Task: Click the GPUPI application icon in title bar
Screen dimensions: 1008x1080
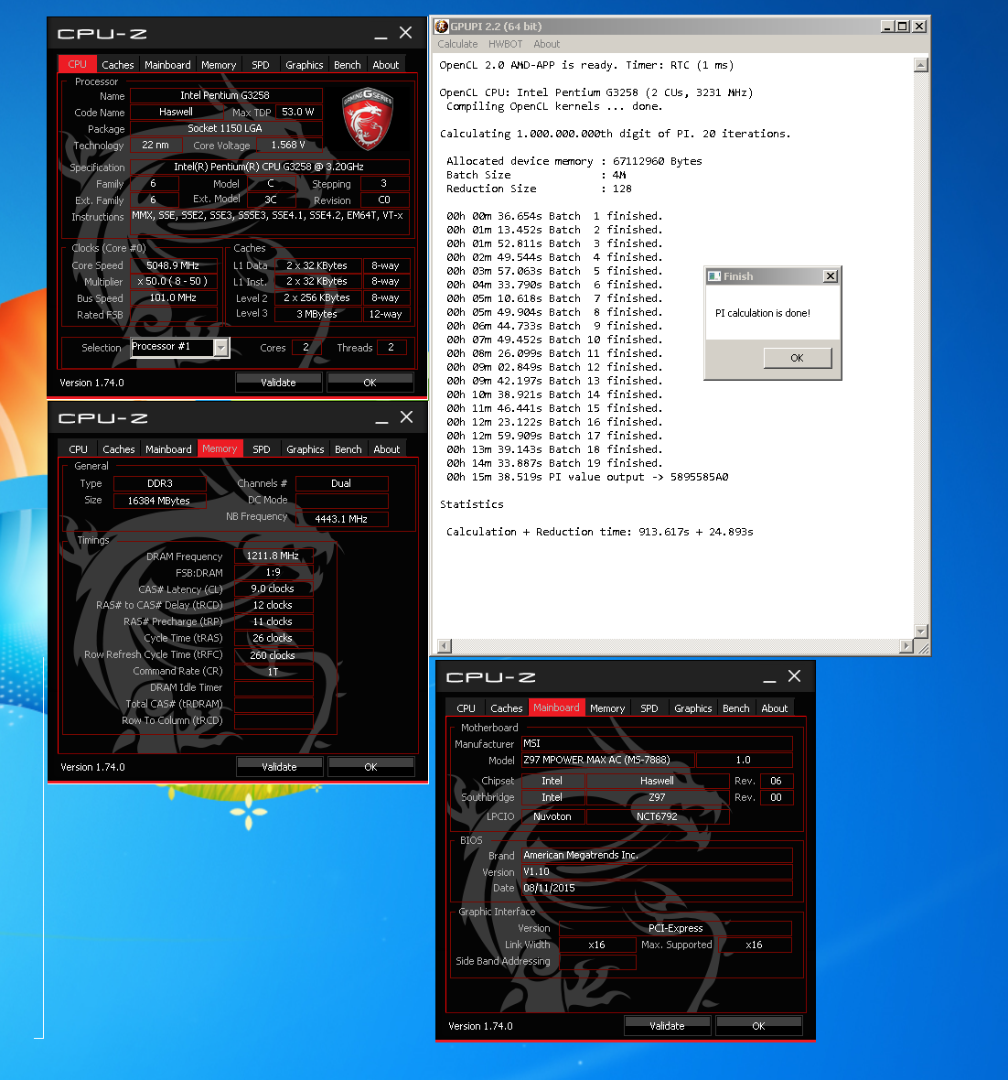Action: click(442, 26)
